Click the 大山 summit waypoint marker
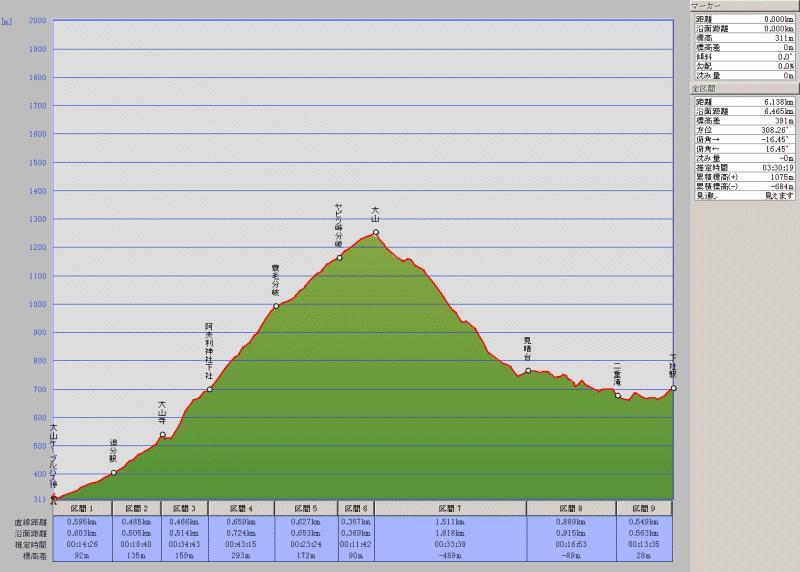800x572 pixels. click(x=376, y=232)
